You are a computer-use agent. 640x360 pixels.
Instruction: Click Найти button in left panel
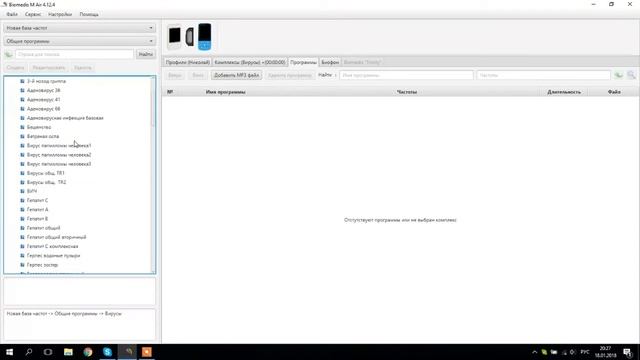click(145, 54)
